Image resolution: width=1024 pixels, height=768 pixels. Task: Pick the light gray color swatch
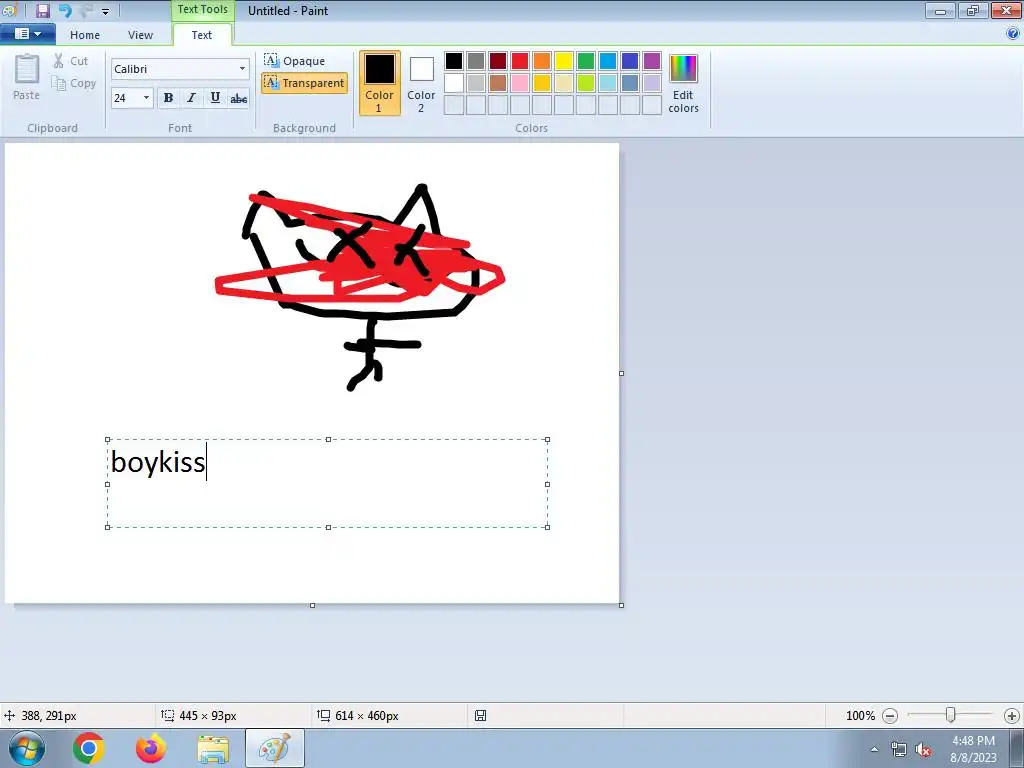(476, 83)
